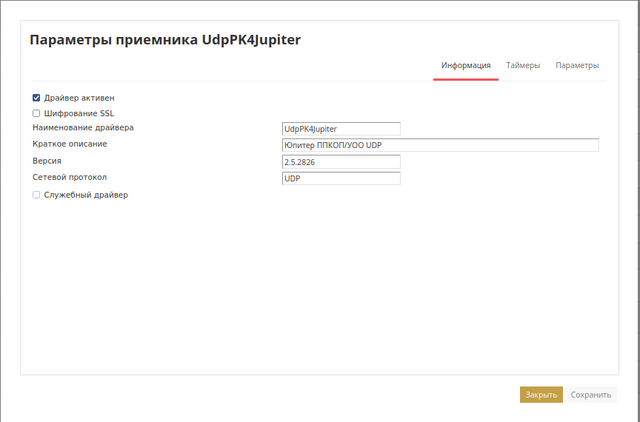
Task: Click the Параметры приемника UdpPK4Jupiter heading
Action: coord(165,40)
